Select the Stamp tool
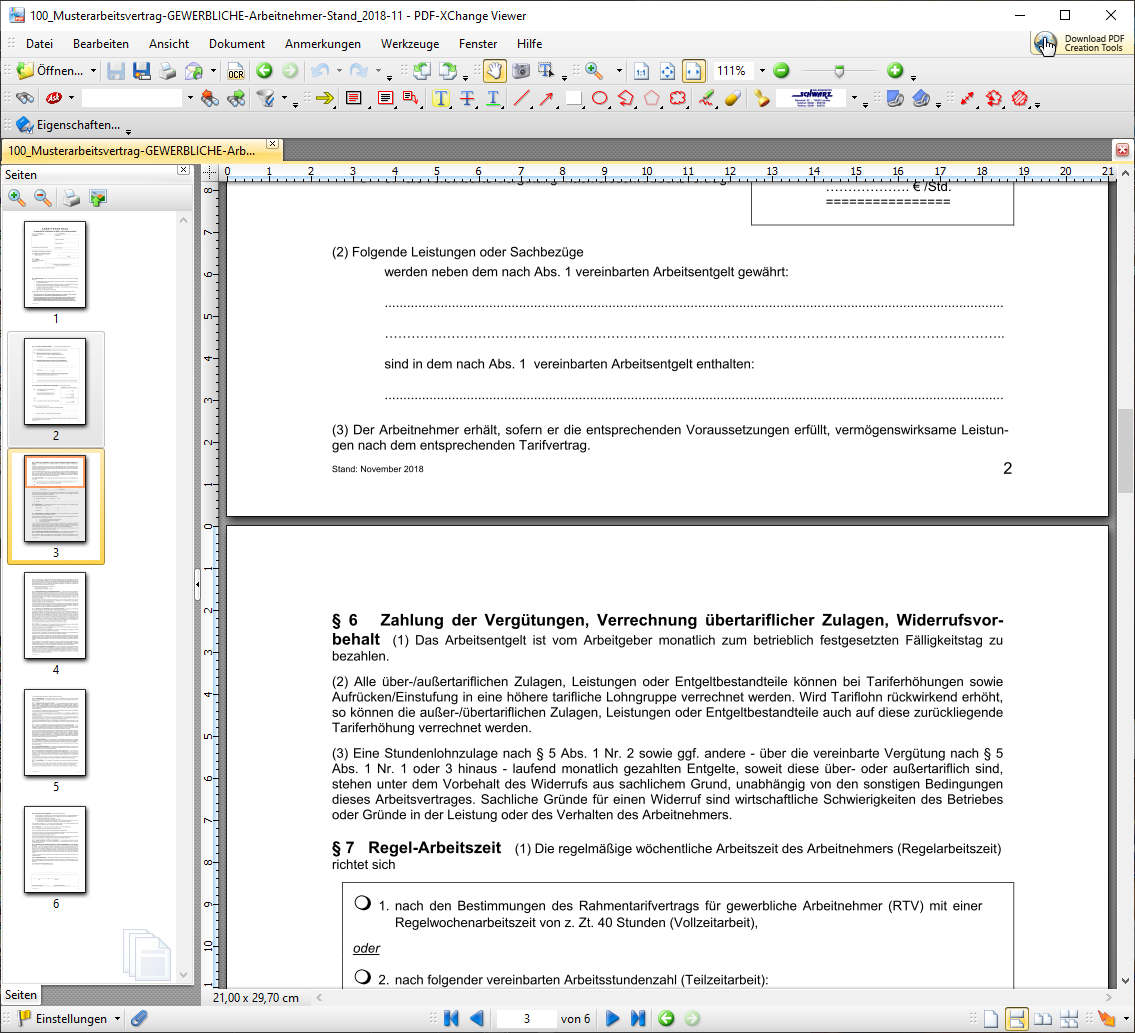Screen dimensions: 1135x1033 click(x=761, y=98)
